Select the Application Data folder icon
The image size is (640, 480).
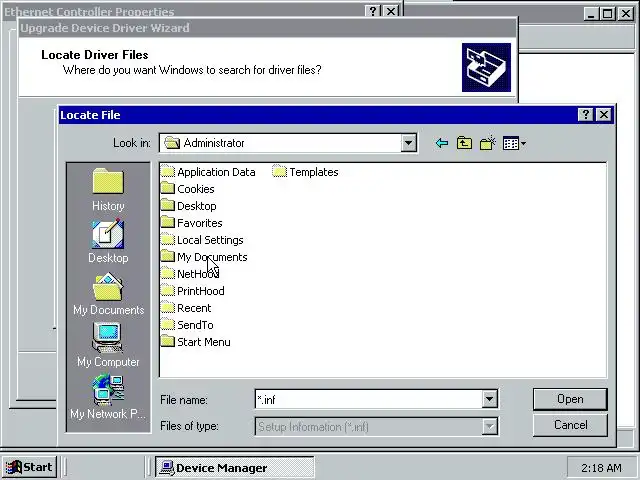pos(167,171)
